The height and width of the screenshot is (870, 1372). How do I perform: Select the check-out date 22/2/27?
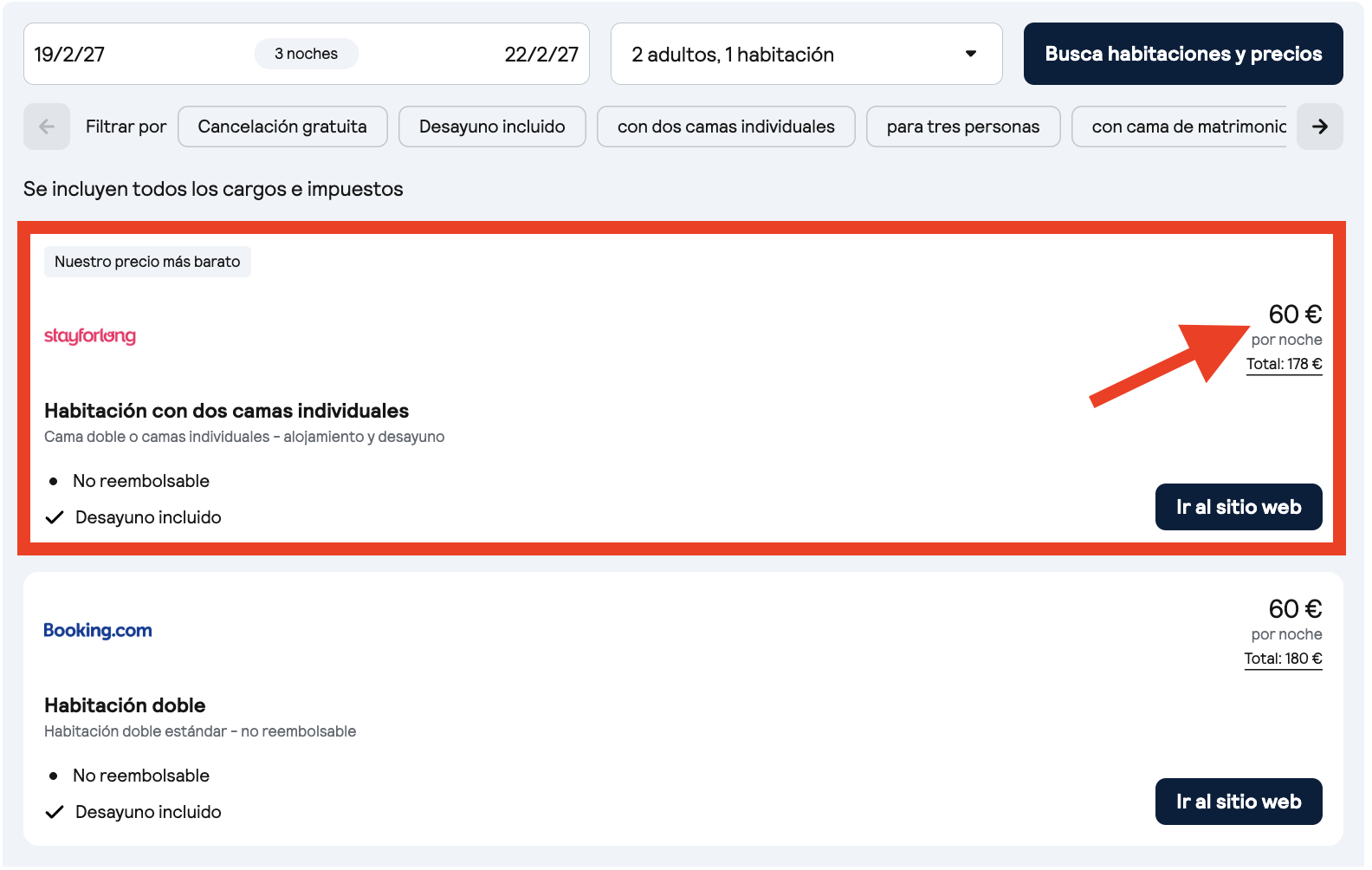click(x=541, y=55)
